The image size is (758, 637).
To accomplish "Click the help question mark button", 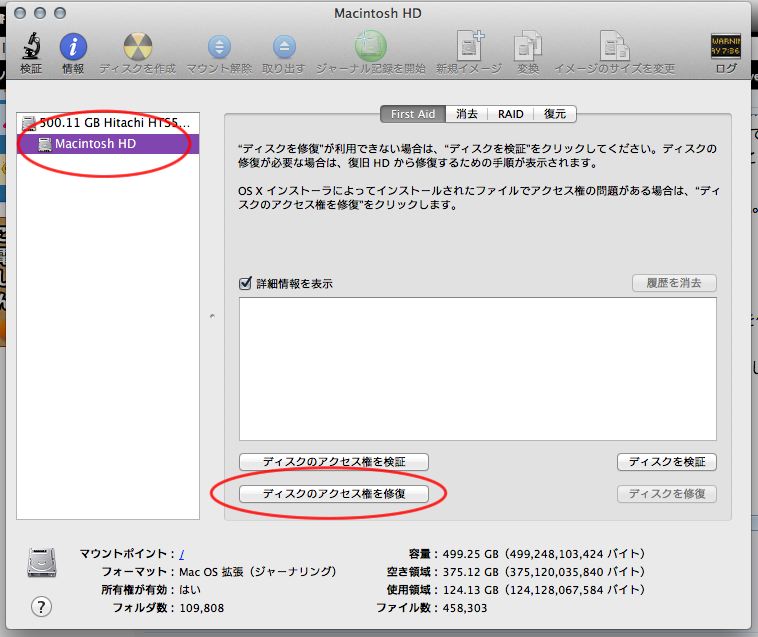I will (41, 606).
